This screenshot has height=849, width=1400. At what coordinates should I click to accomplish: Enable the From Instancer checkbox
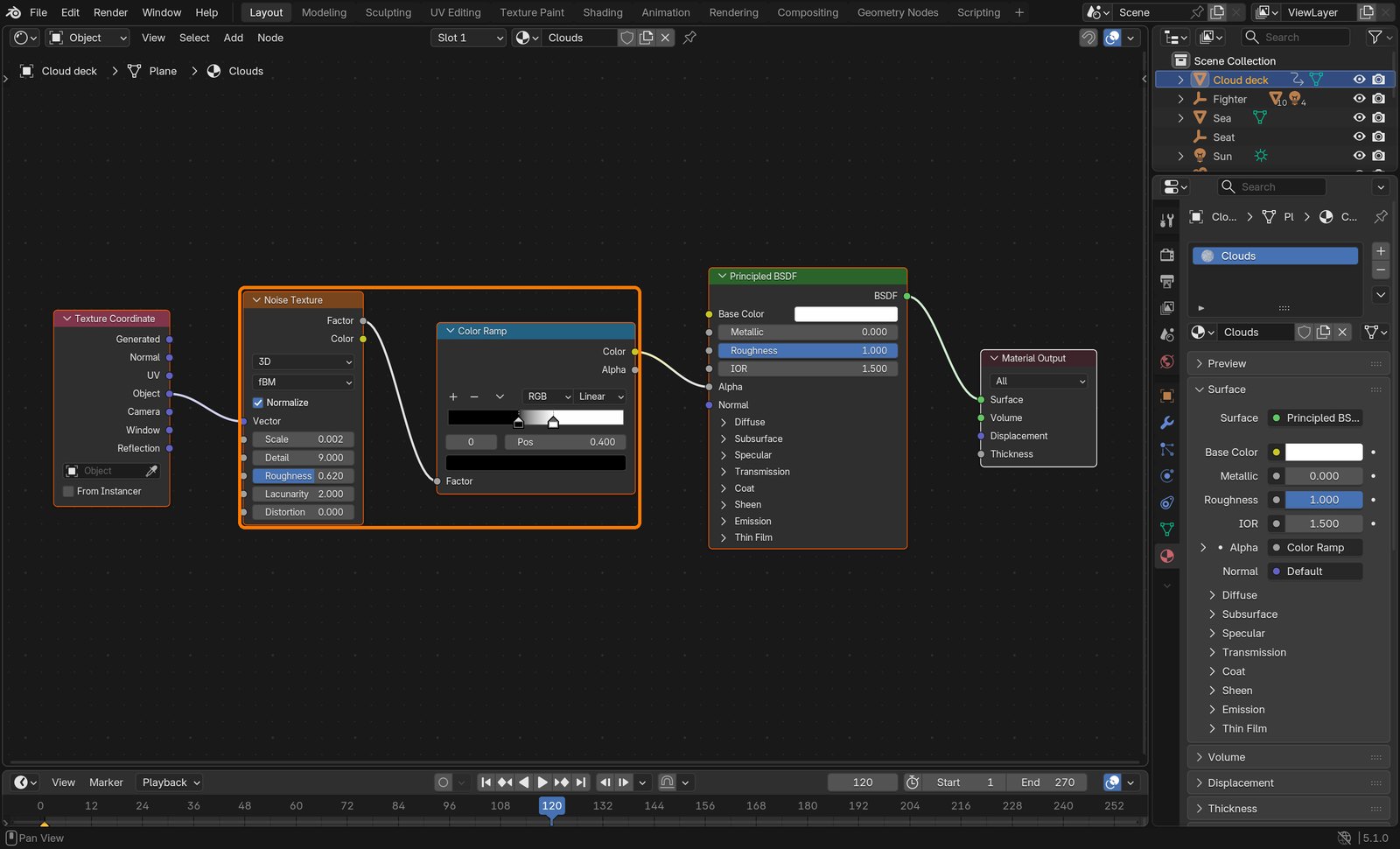[x=68, y=491]
